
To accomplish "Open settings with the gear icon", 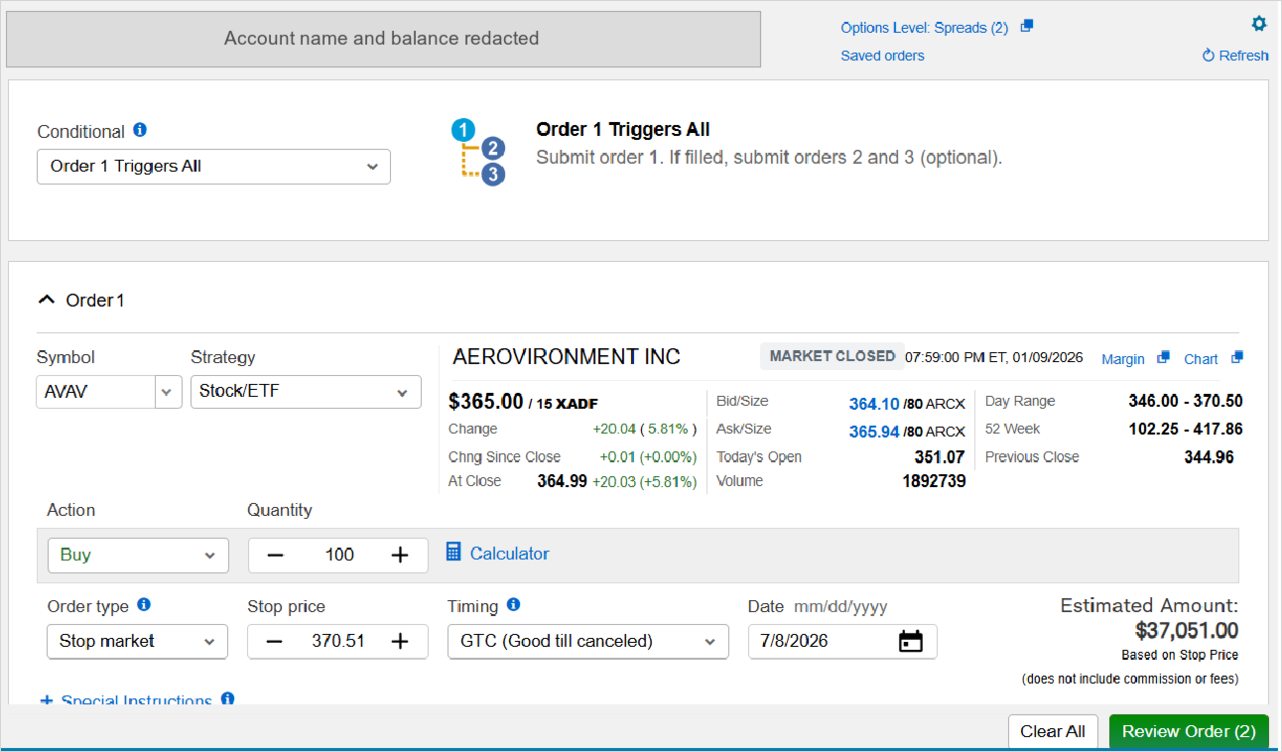I will pyautogui.click(x=1259, y=24).
